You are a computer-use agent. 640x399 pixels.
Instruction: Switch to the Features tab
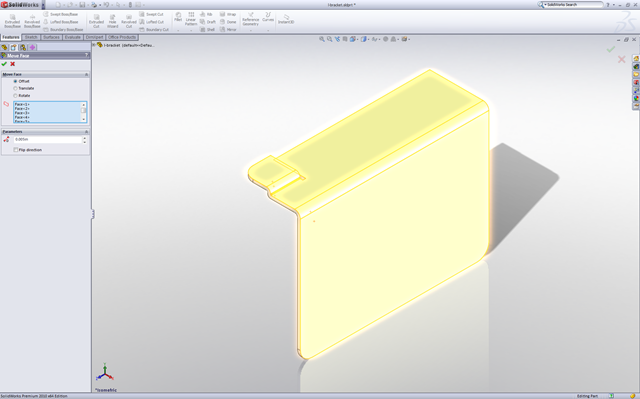click(x=11, y=37)
